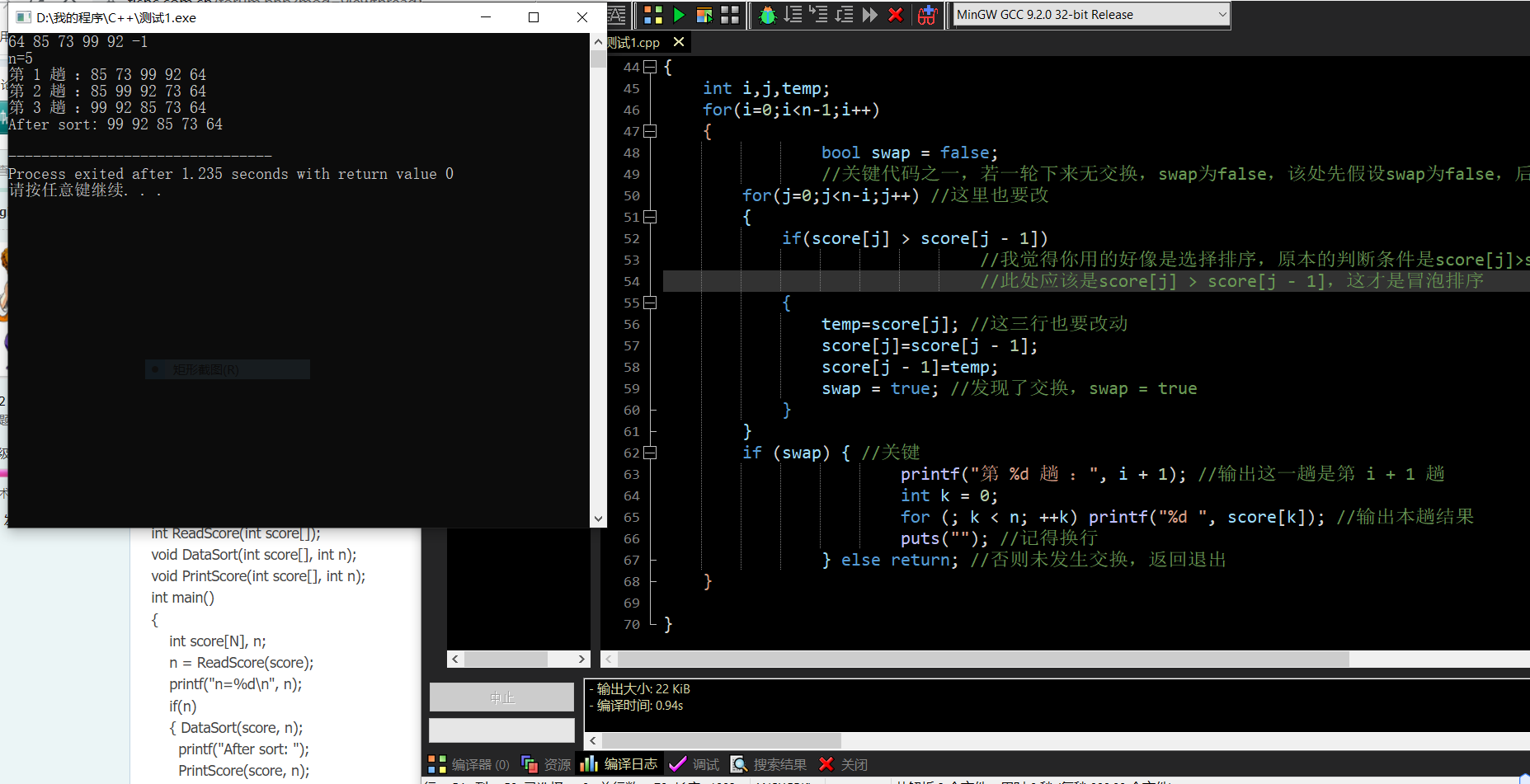Switch to the 测试1.cpp file tab
This screenshot has width=1530, height=784.
(x=633, y=42)
